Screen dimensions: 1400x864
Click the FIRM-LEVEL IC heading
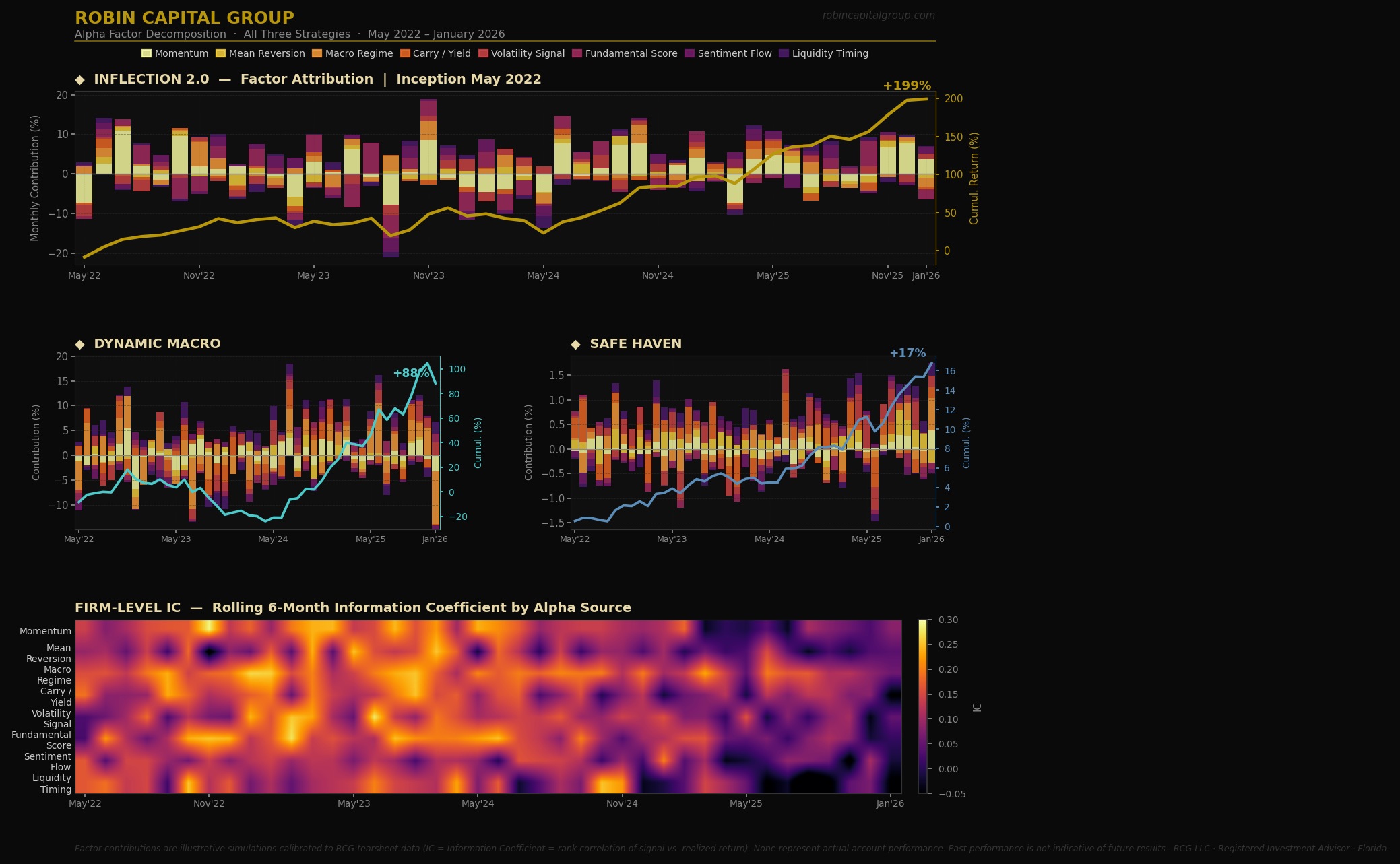pyautogui.click(x=352, y=608)
